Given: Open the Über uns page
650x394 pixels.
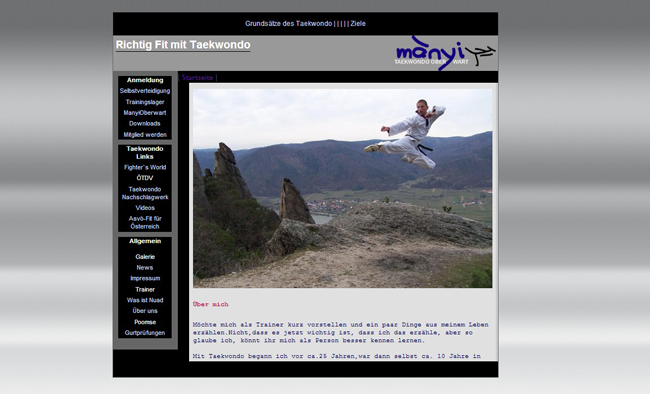Looking at the screenshot, I should [x=145, y=311].
